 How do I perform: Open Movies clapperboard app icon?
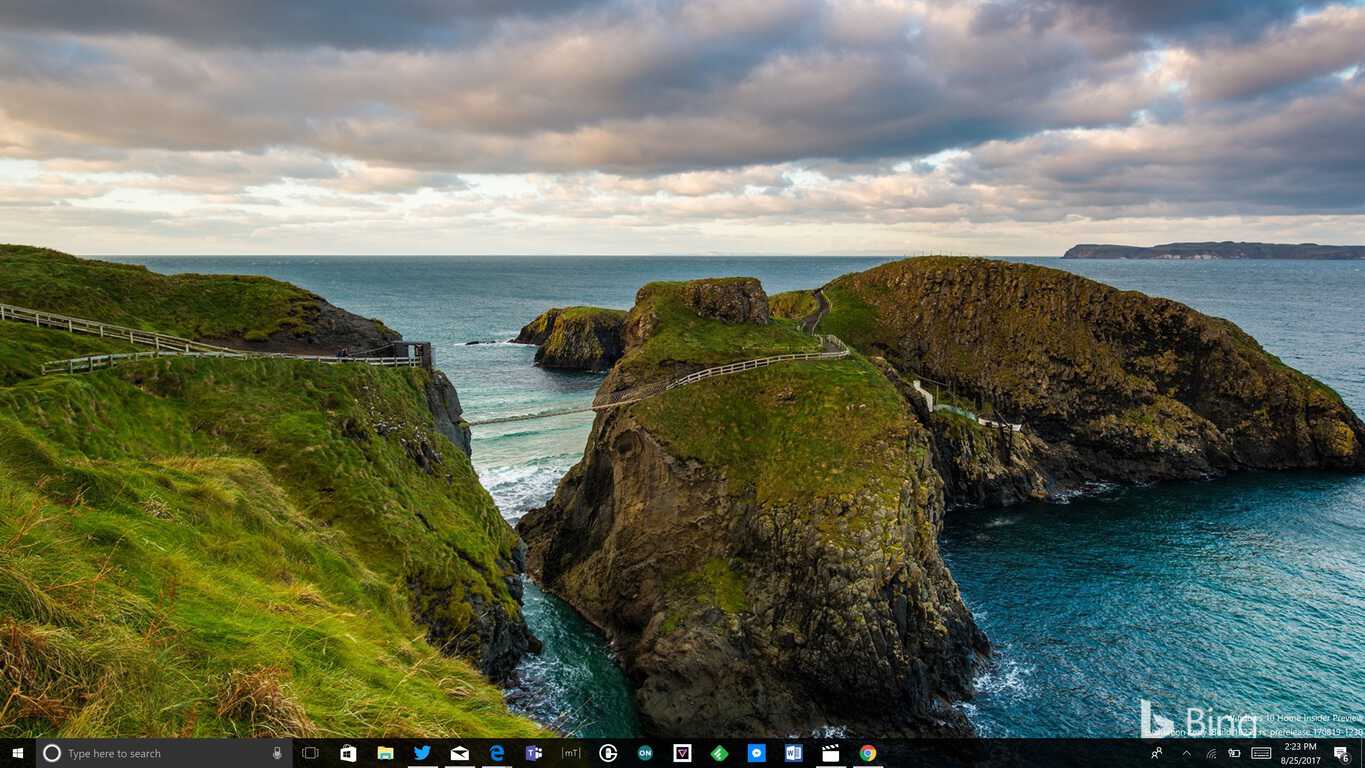pyautogui.click(x=830, y=753)
